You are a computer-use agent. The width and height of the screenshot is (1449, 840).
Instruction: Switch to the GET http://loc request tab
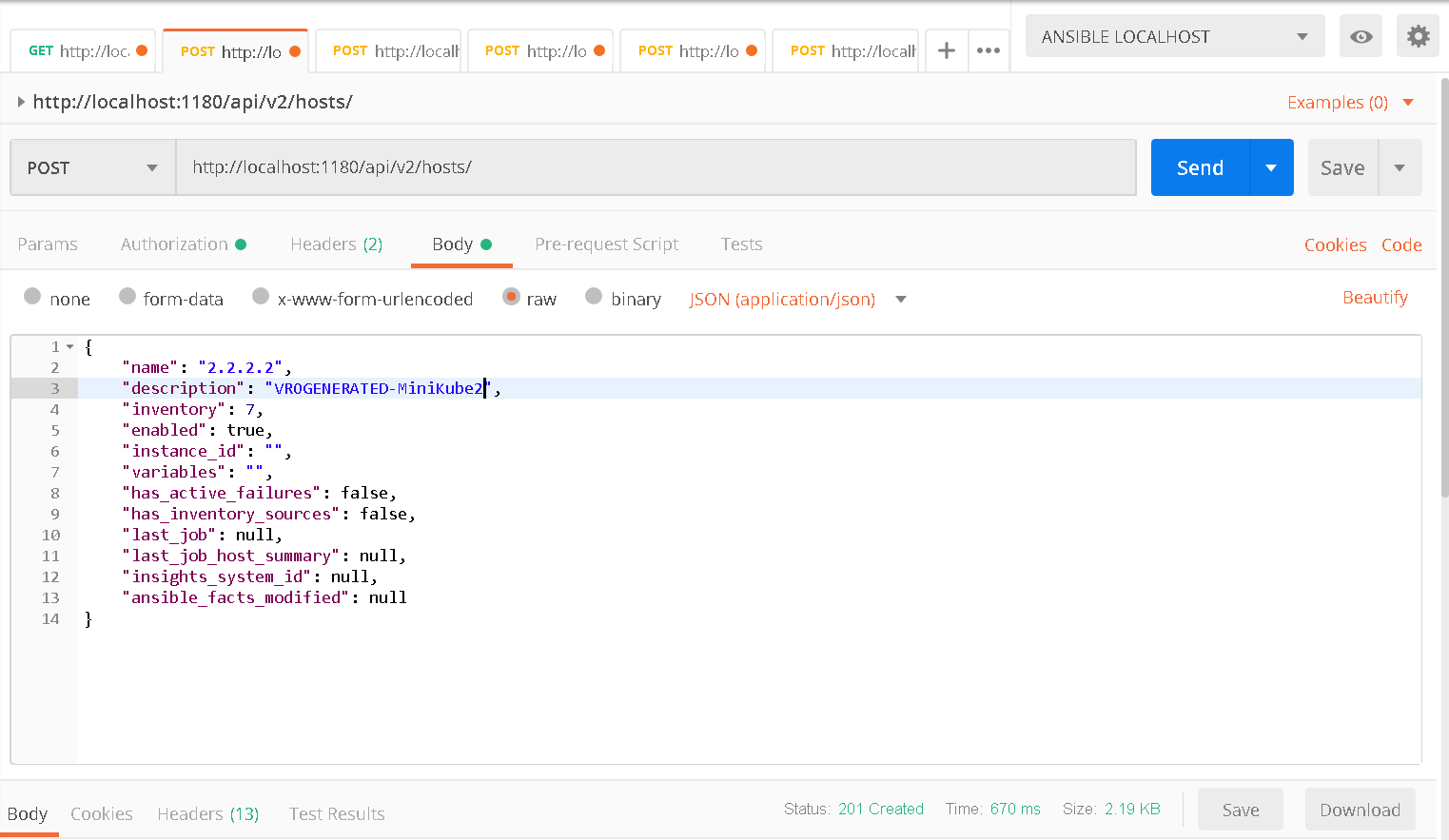coord(83,50)
